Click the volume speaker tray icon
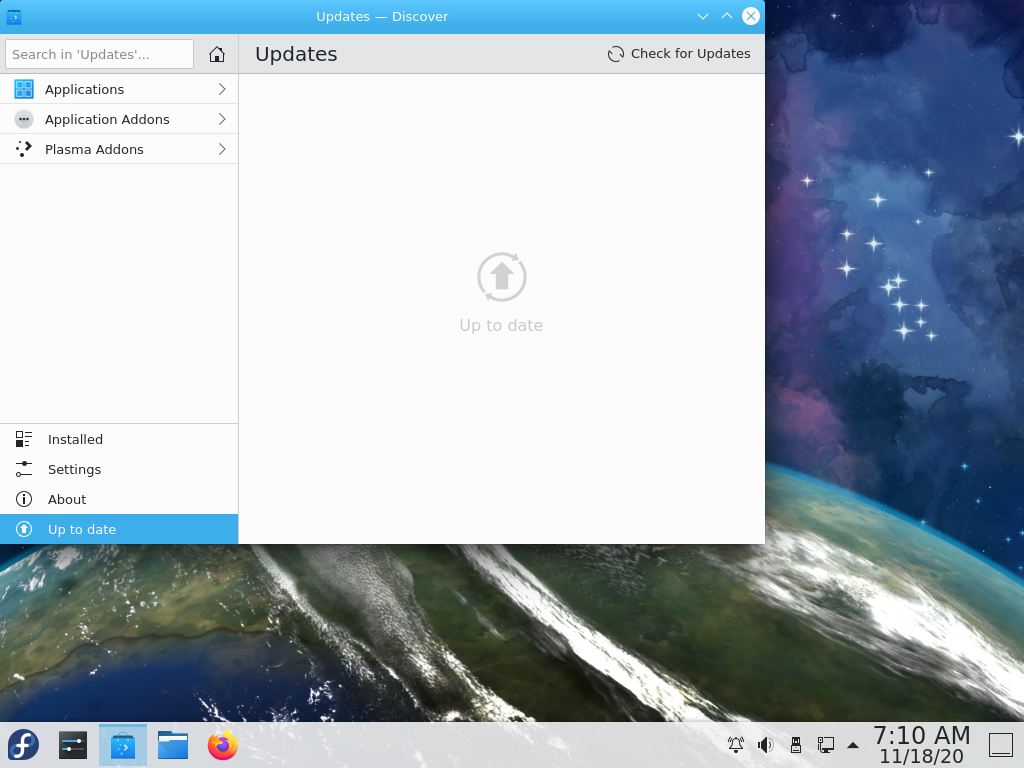The image size is (1024, 768). coord(765,744)
